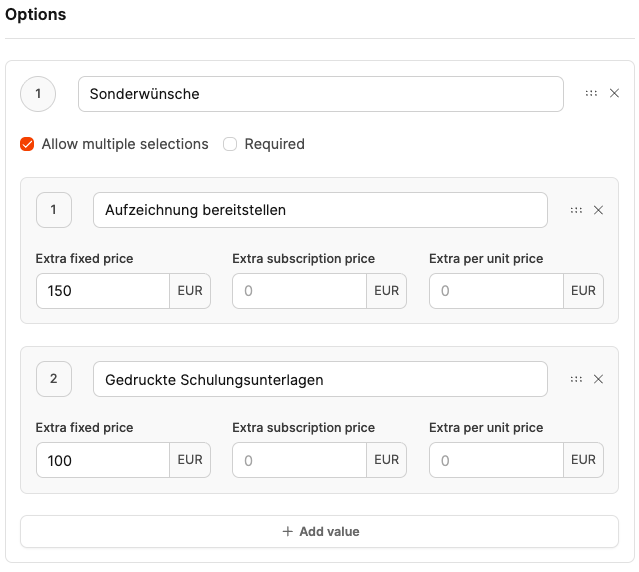Click the number 2 badge beside Gedruckte Schulungsunterlagen
This screenshot has width=639, height=572.
(x=53, y=379)
